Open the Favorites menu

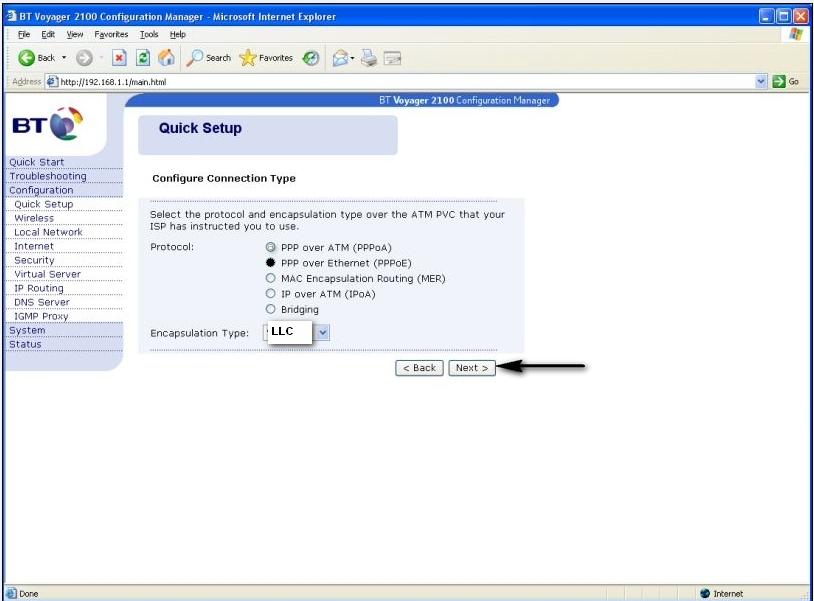click(x=111, y=34)
